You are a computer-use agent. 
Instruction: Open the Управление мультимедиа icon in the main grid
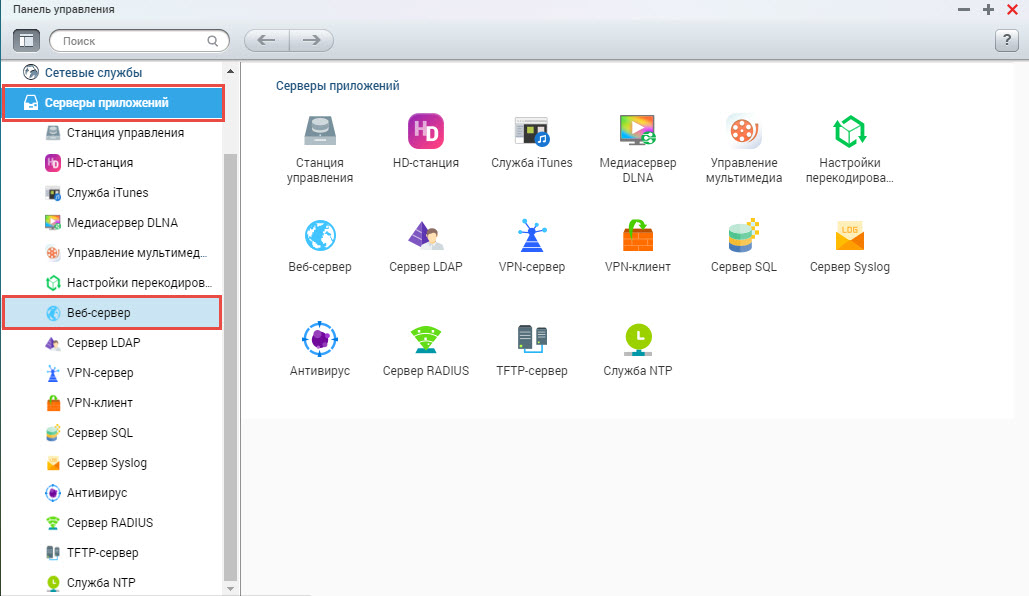click(744, 131)
